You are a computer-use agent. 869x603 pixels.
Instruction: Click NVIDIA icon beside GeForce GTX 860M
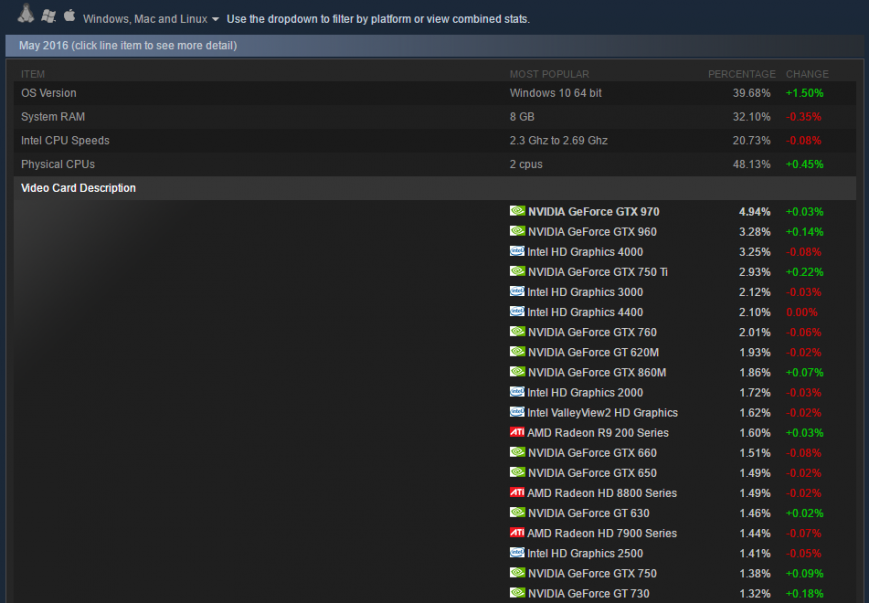tap(517, 371)
